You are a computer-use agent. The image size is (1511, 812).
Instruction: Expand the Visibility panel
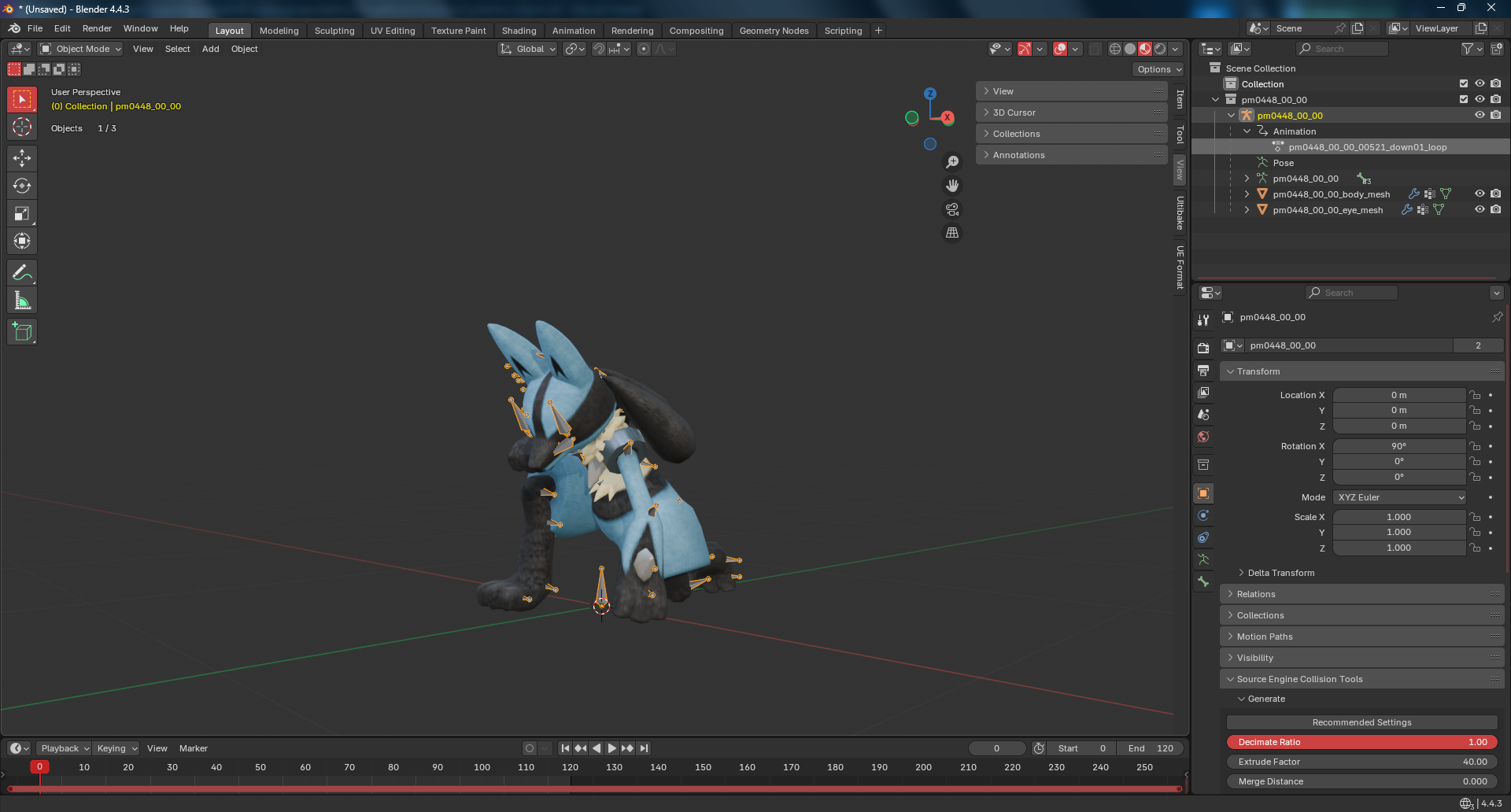click(x=1362, y=658)
